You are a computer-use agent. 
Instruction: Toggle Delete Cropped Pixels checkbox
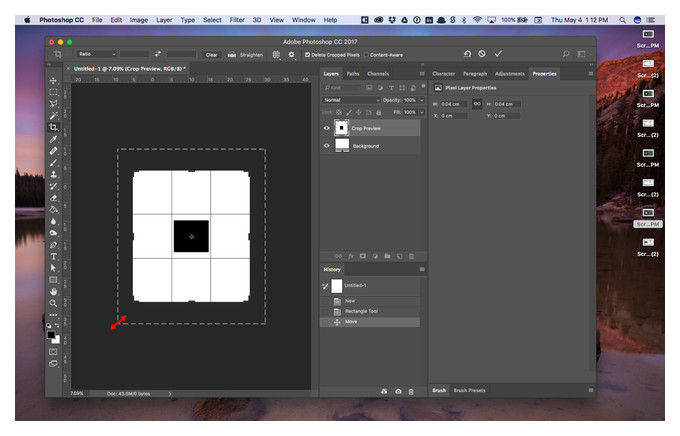pyautogui.click(x=307, y=55)
